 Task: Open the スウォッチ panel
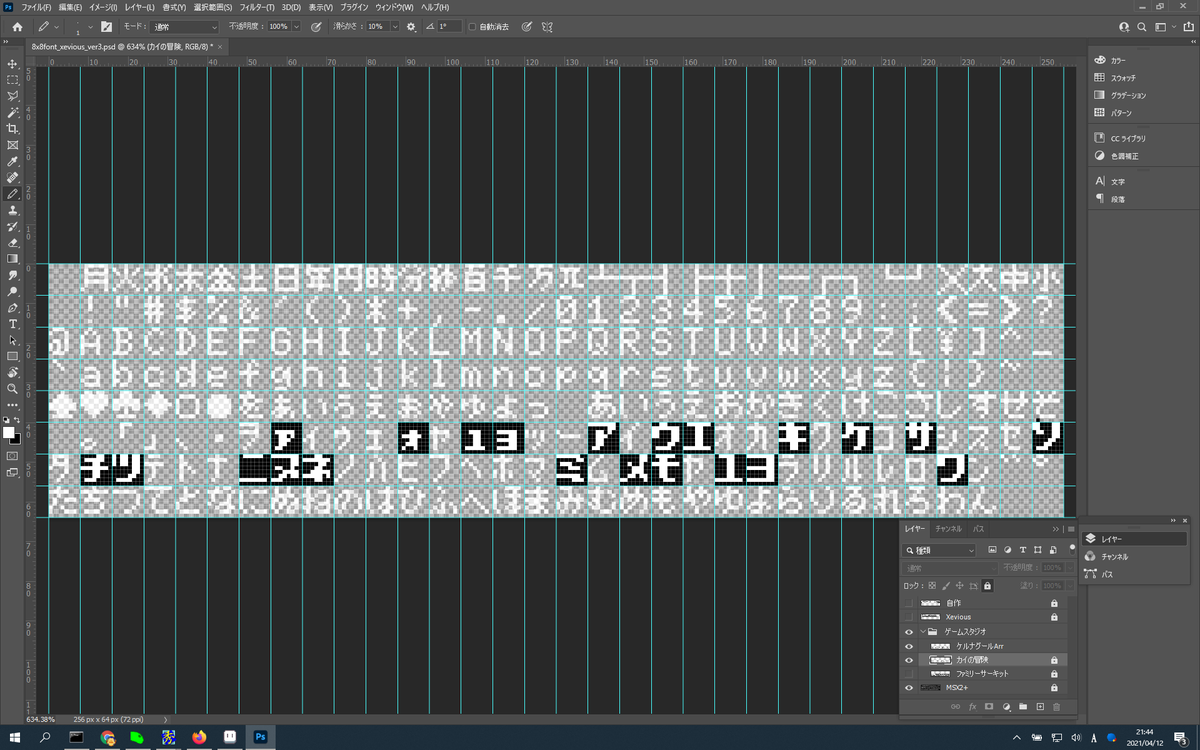(1122, 78)
